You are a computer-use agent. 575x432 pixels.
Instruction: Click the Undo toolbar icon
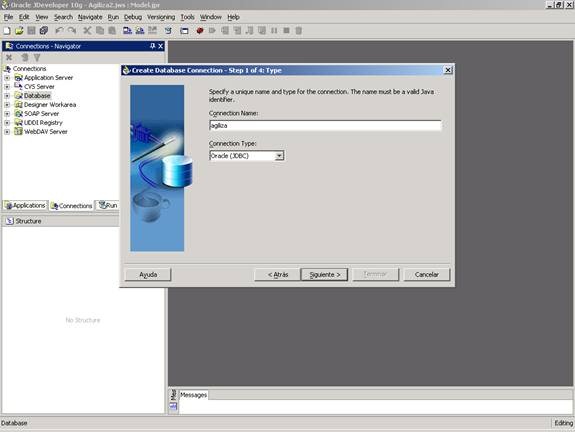(x=59, y=30)
